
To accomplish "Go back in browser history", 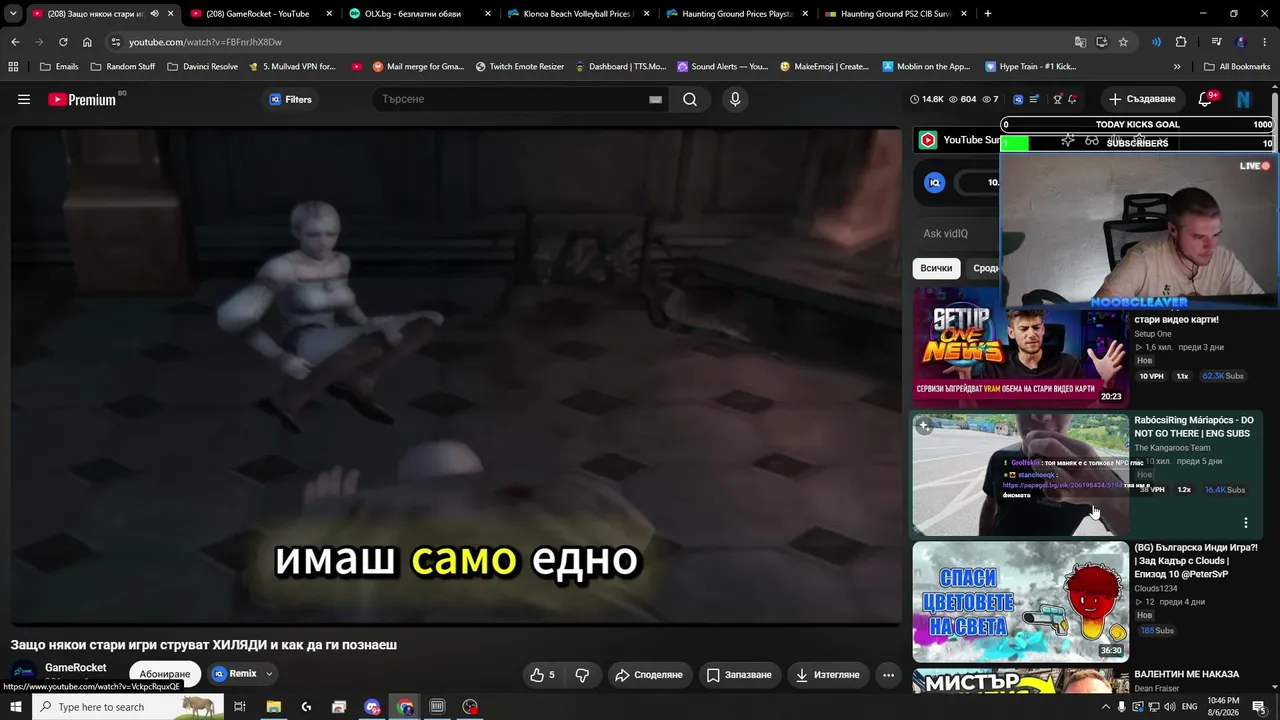I will (x=15, y=42).
